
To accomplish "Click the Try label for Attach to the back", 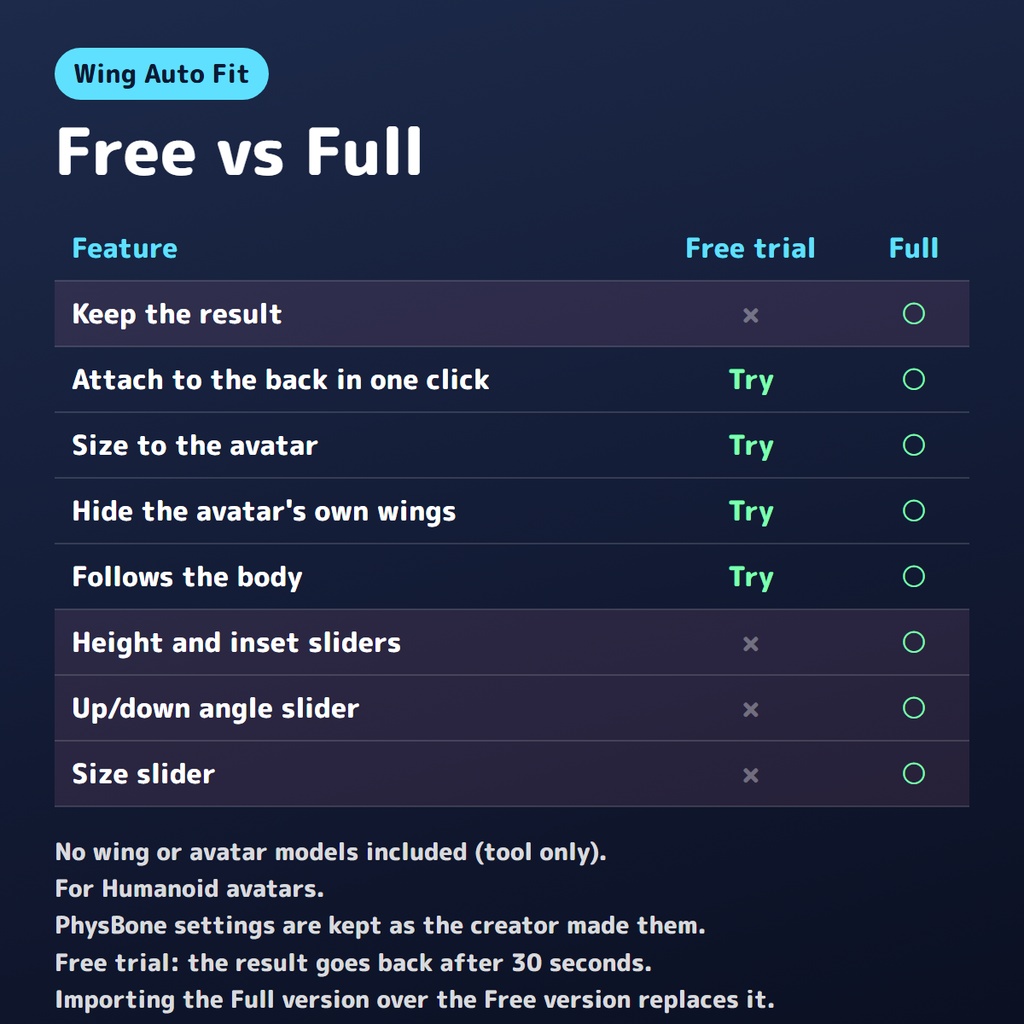I will tap(750, 380).
